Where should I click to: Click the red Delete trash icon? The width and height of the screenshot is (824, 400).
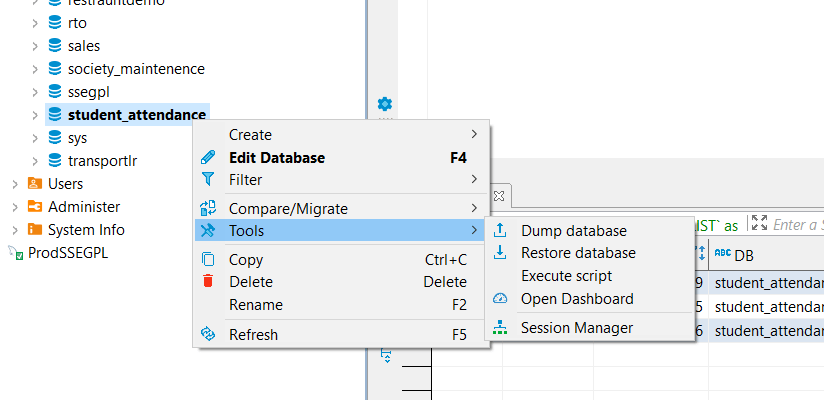coord(208,281)
